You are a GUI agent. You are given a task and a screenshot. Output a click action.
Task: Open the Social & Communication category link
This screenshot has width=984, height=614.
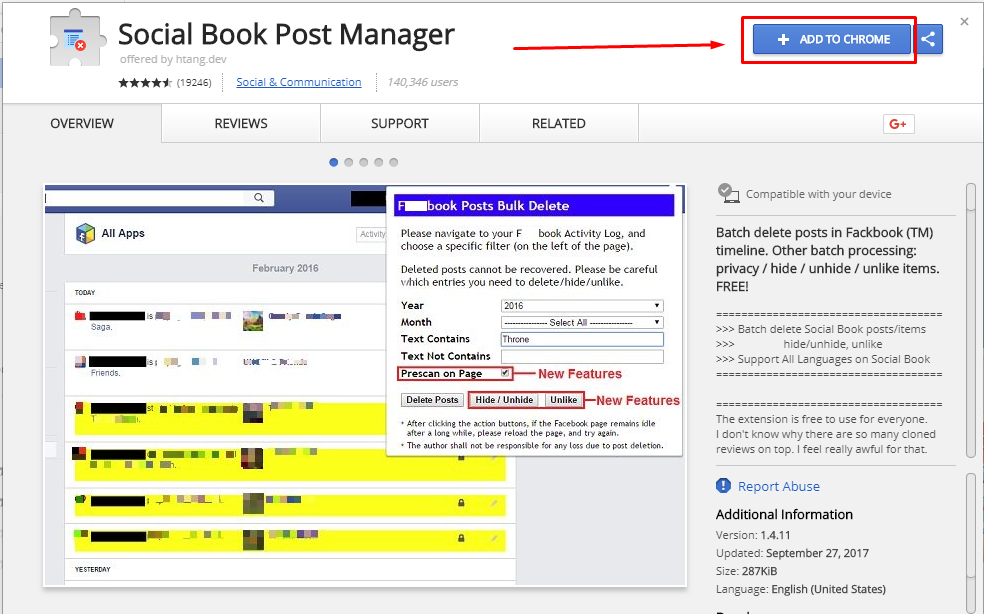click(x=299, y=82)
